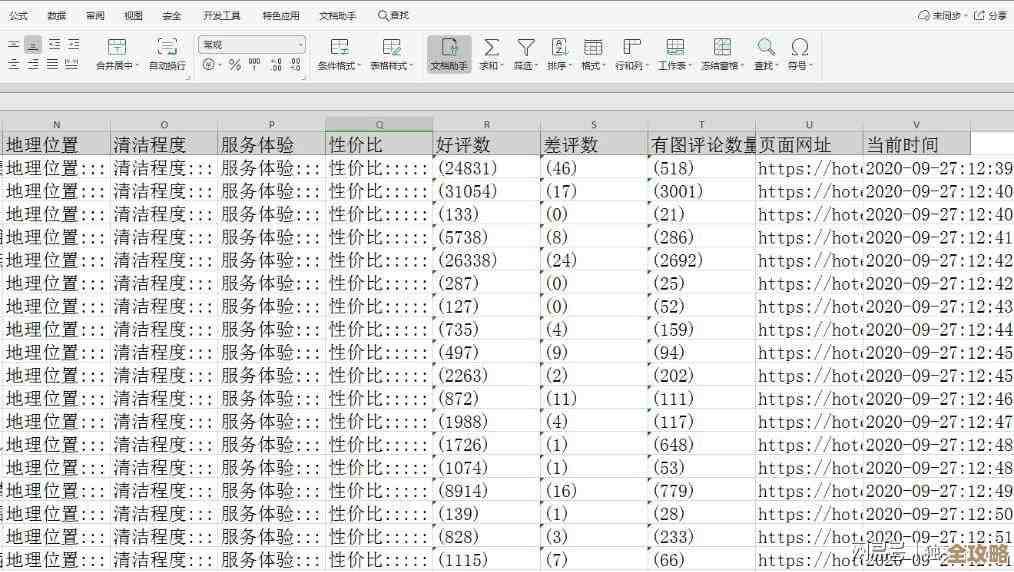Click the 符号 omega symbol icon
Screen dimensions: 1014x572
click(799, 47)
